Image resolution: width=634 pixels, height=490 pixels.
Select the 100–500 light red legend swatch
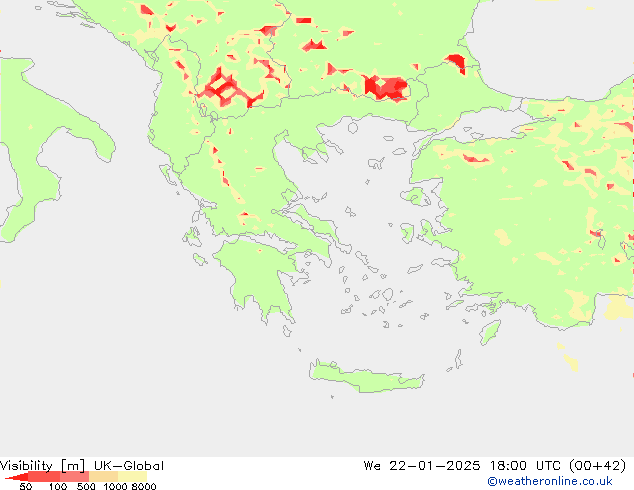pyautogui.click(x=74, y=476)
